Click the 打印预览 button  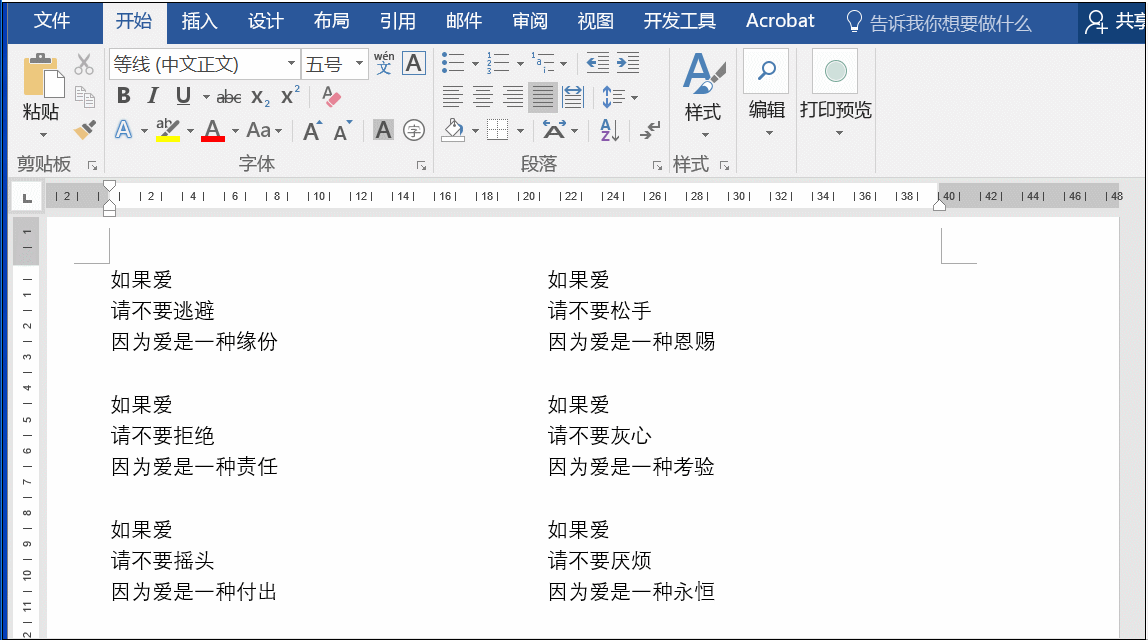coord(835,93)
